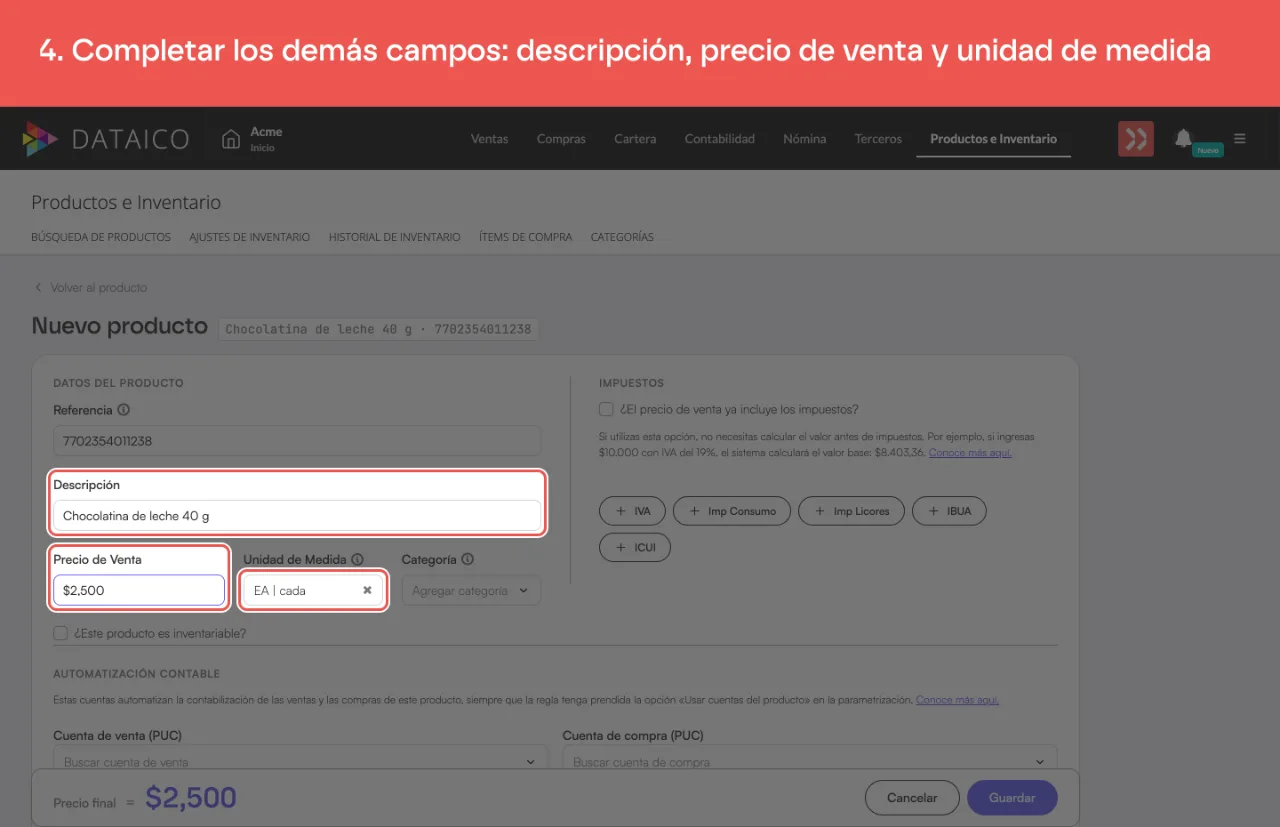The height and width of the screenshot is (827, 1280).
Task: Click the Precio de Venta field
Action: point(139,590)
